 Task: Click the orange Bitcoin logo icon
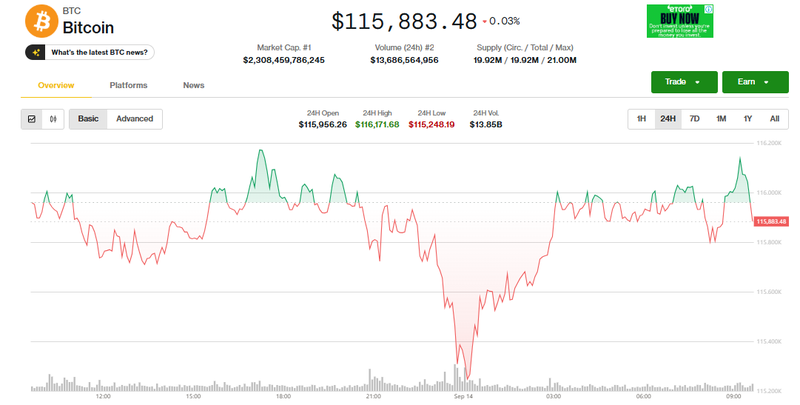(x=42, y=20)
